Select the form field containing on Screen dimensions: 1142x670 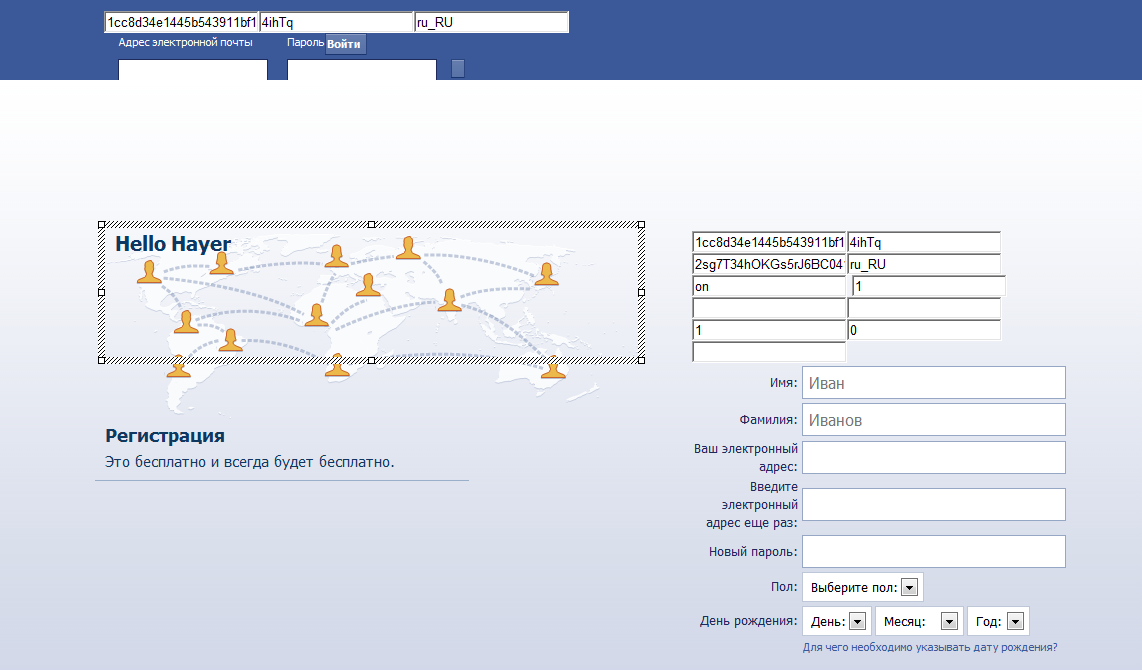(x=769, y=286)
